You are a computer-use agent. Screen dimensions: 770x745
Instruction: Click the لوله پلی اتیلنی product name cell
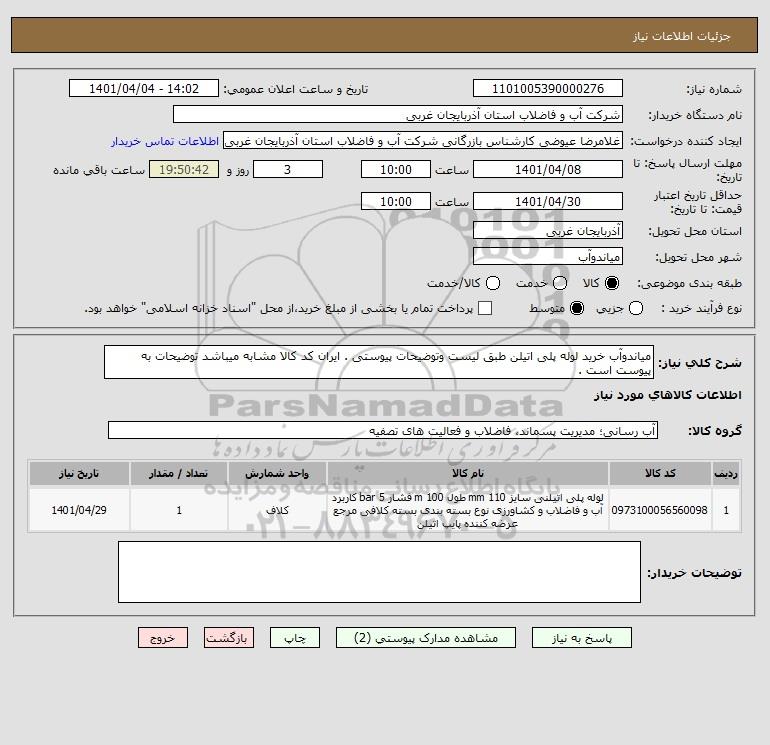coord(468,510)
